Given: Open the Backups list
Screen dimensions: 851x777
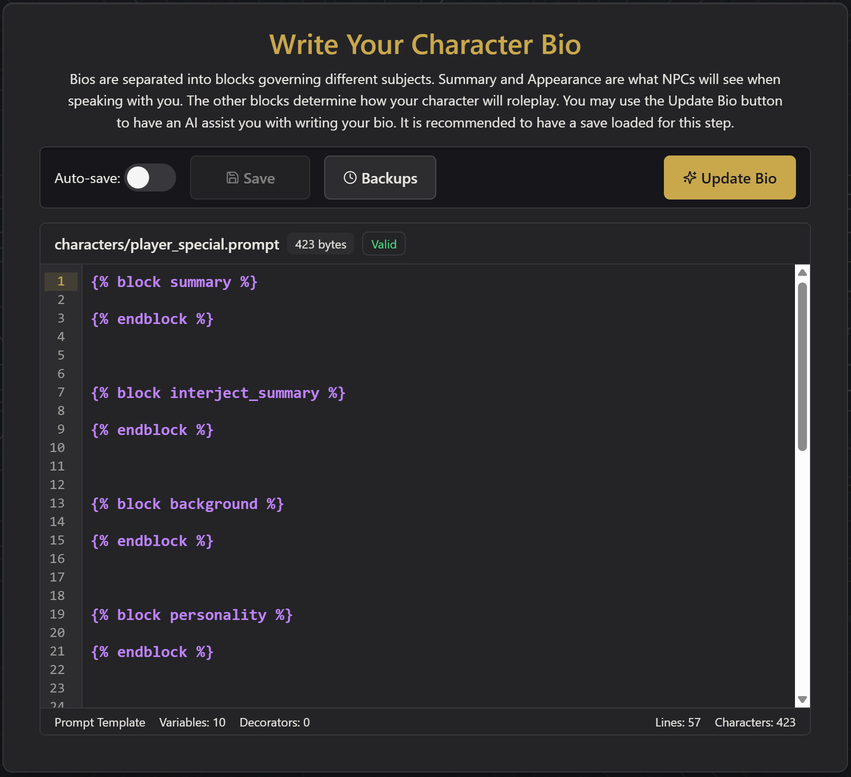Looking at the screenshot, I should (380, 178).
